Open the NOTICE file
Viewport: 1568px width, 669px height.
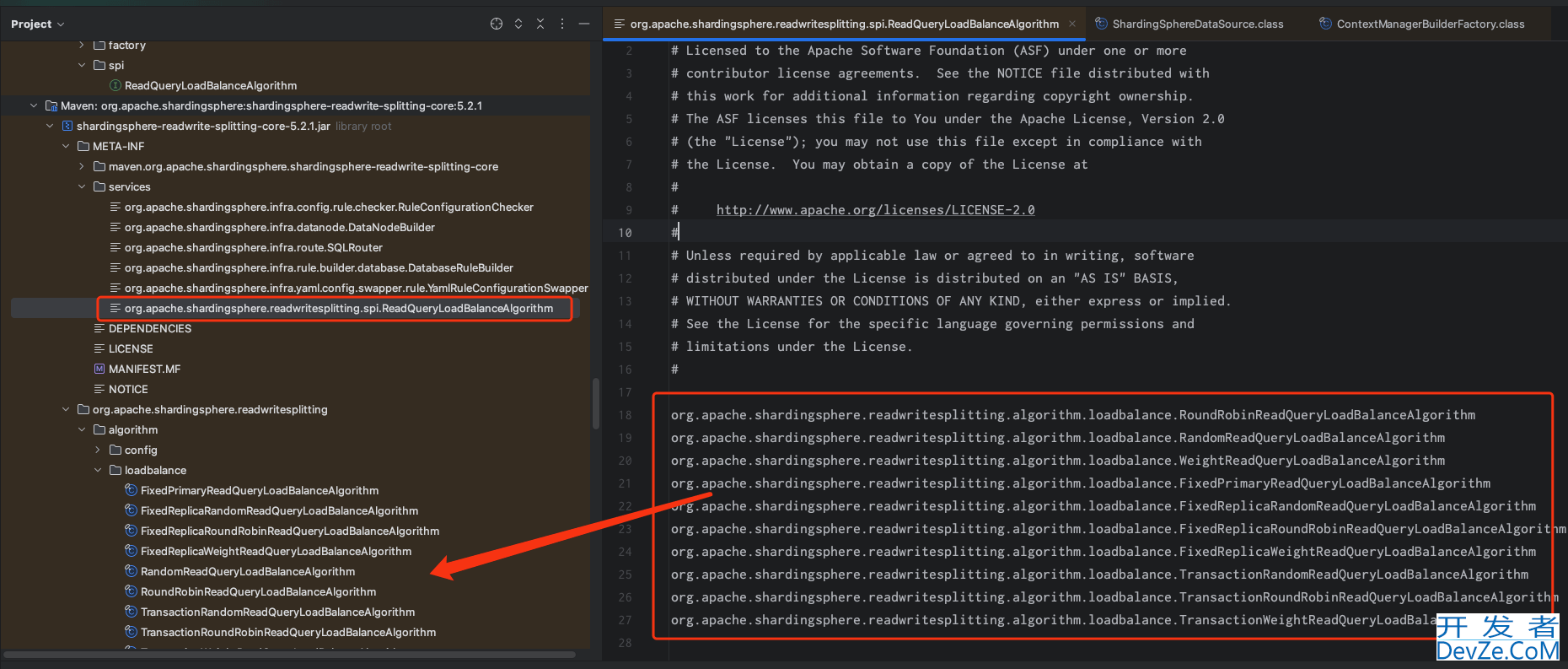tap(128, 389)
